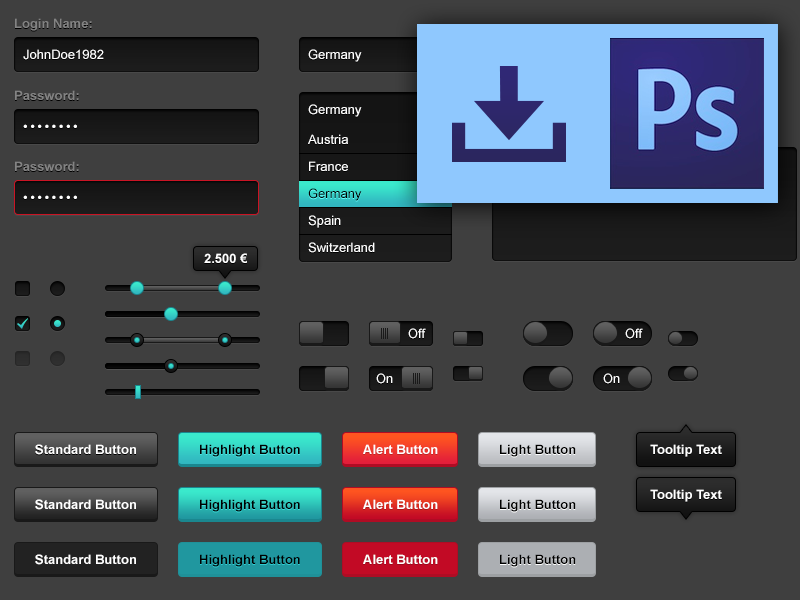This screenshot has width=800, height=600.
Task: Tick the empty unchecked checkbox
Action: pyautogui.click(x=22, y=288)
